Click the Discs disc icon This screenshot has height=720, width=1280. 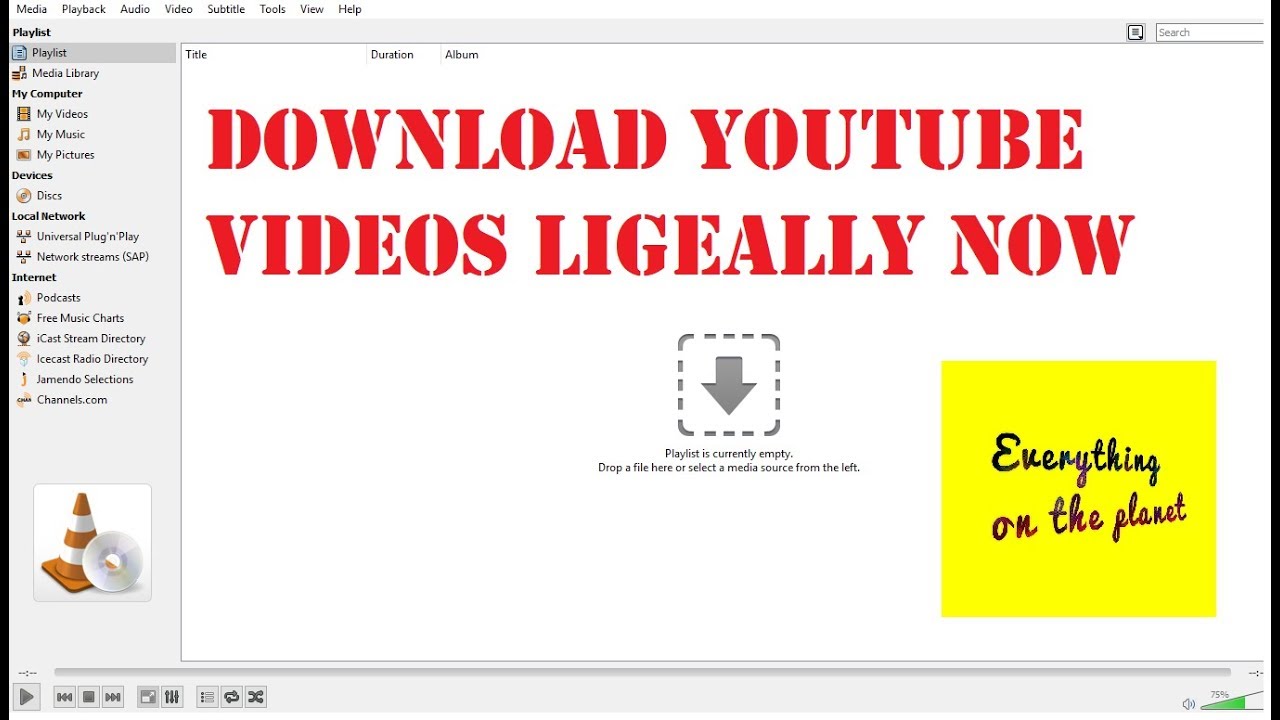(24, 196)
